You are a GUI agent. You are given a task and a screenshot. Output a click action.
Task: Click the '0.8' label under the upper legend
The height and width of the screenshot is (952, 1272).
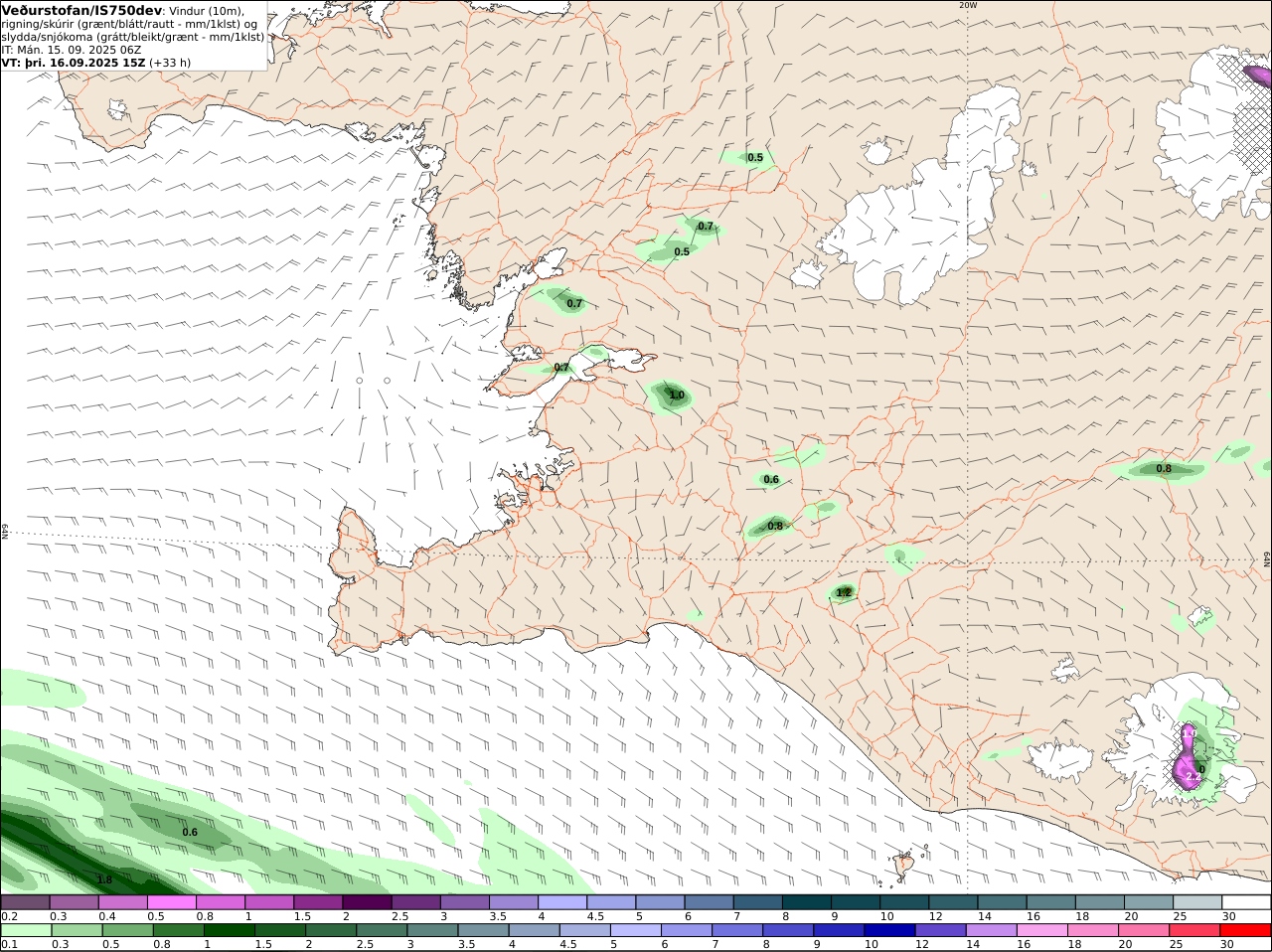pos(205,916)
